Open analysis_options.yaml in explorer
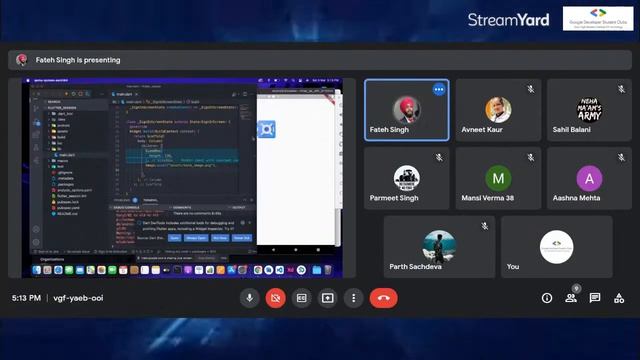640x360 pixels. point(74,190)
